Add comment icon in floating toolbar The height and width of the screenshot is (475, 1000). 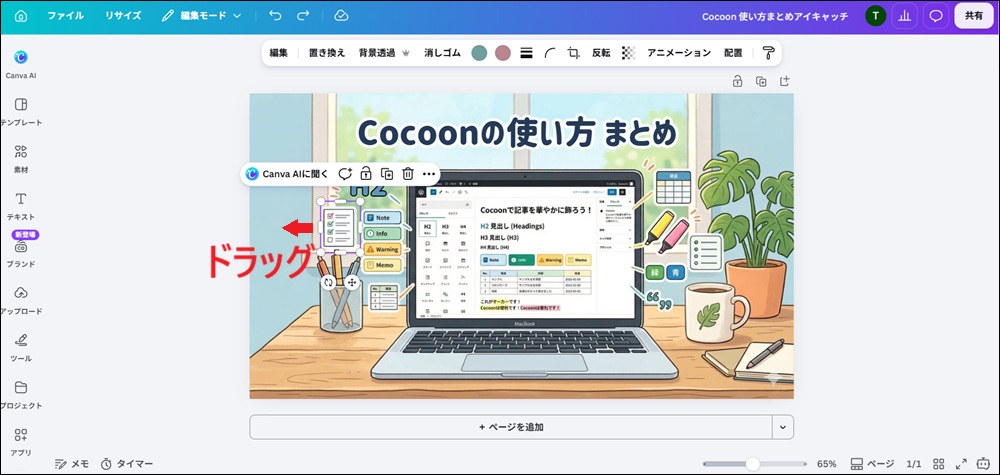pyautogui.click(x=345, y=173)
